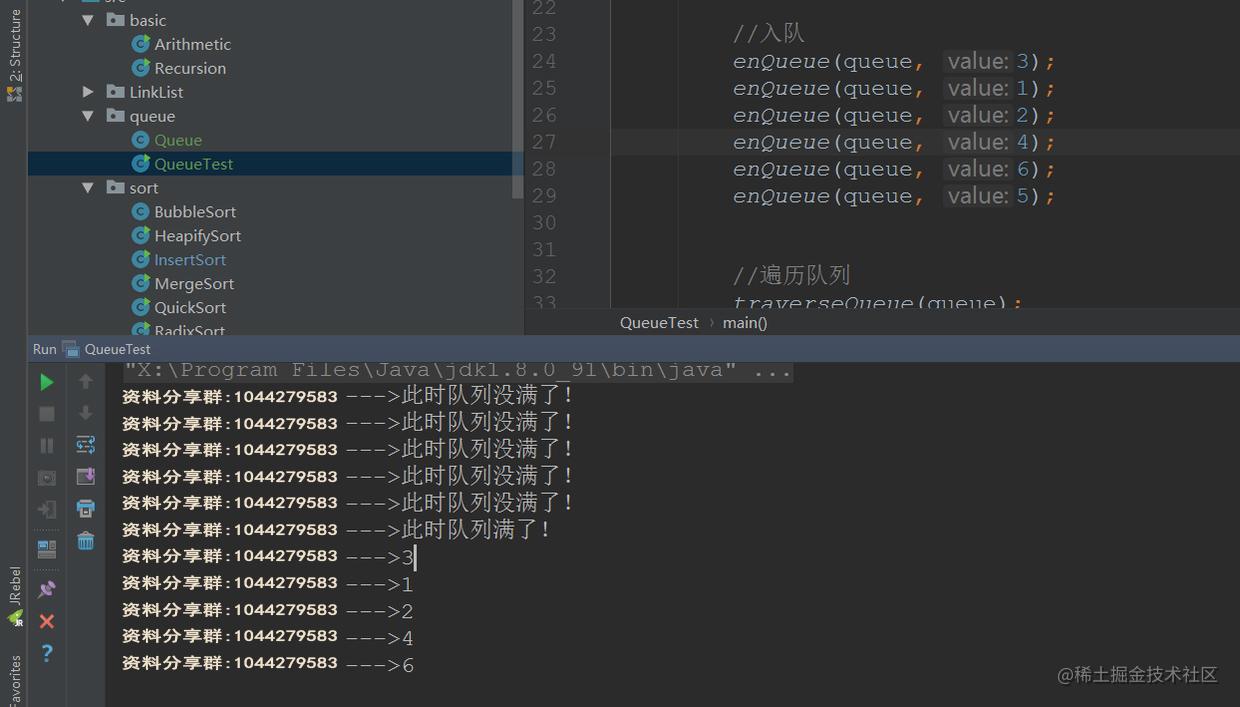This screenshot has height=707, width=1240.
Task: Click the Pause output icon
Action: click(x=46, y=445)
